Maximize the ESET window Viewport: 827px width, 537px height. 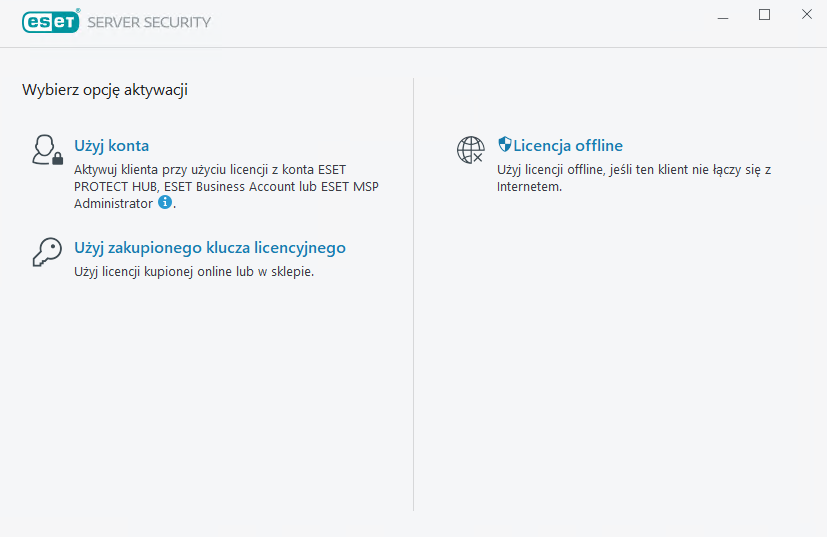(764, 15)
